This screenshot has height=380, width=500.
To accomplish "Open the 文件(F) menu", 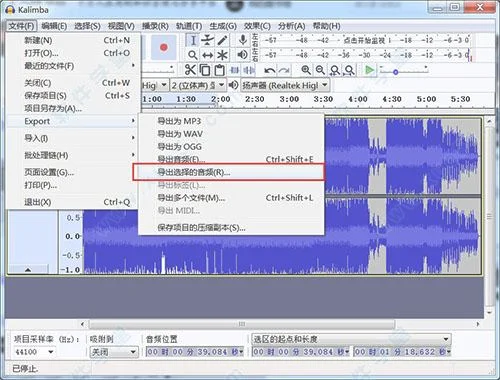I will point(21,26).
